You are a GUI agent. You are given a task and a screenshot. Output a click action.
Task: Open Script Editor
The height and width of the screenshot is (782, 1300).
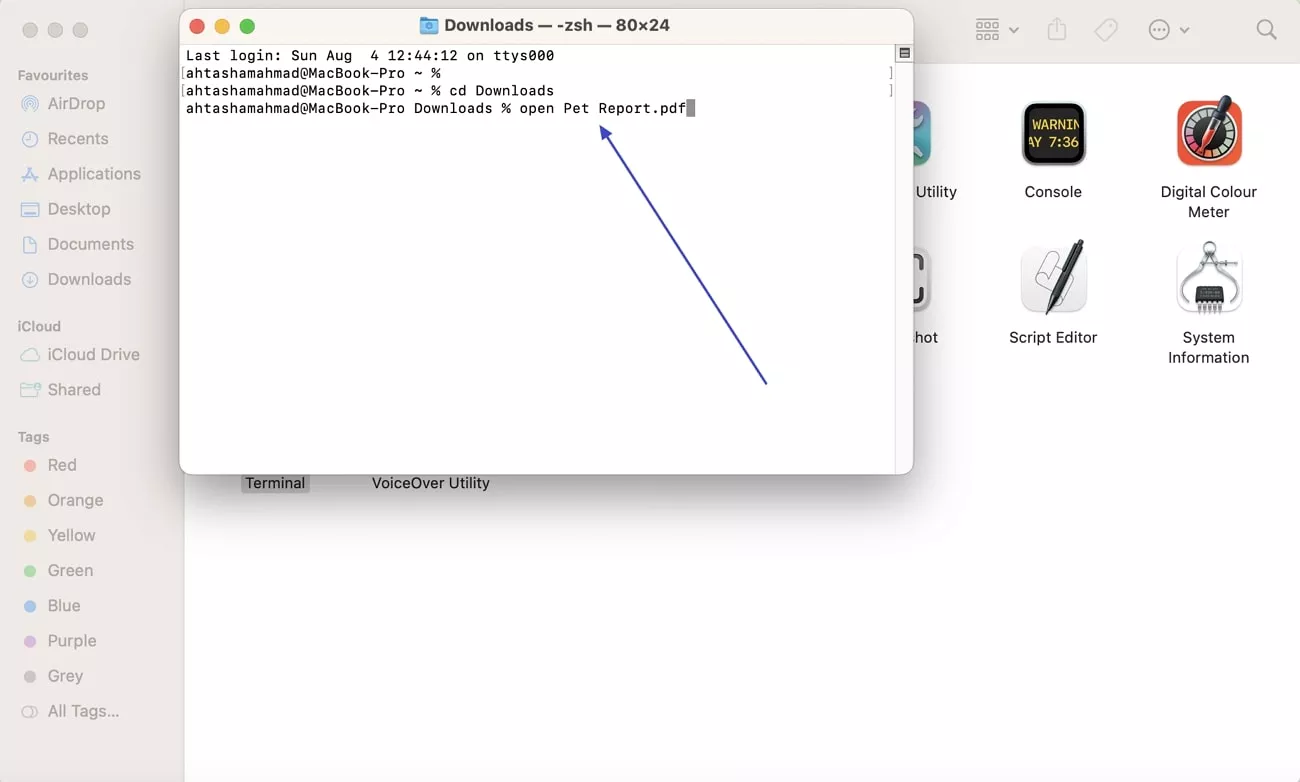pos(1053,277)
